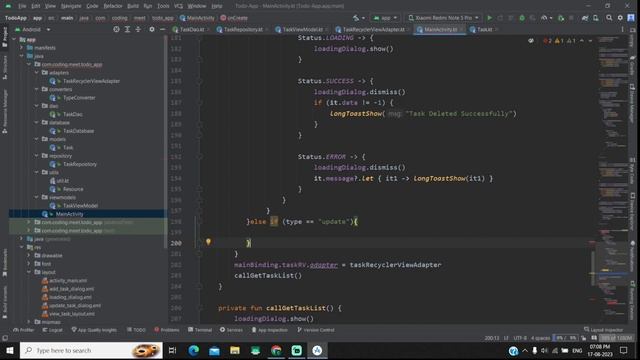Open the Layout Inspector tool window
The width and height of the screenshot is (640, 360).
pos(604,330)
